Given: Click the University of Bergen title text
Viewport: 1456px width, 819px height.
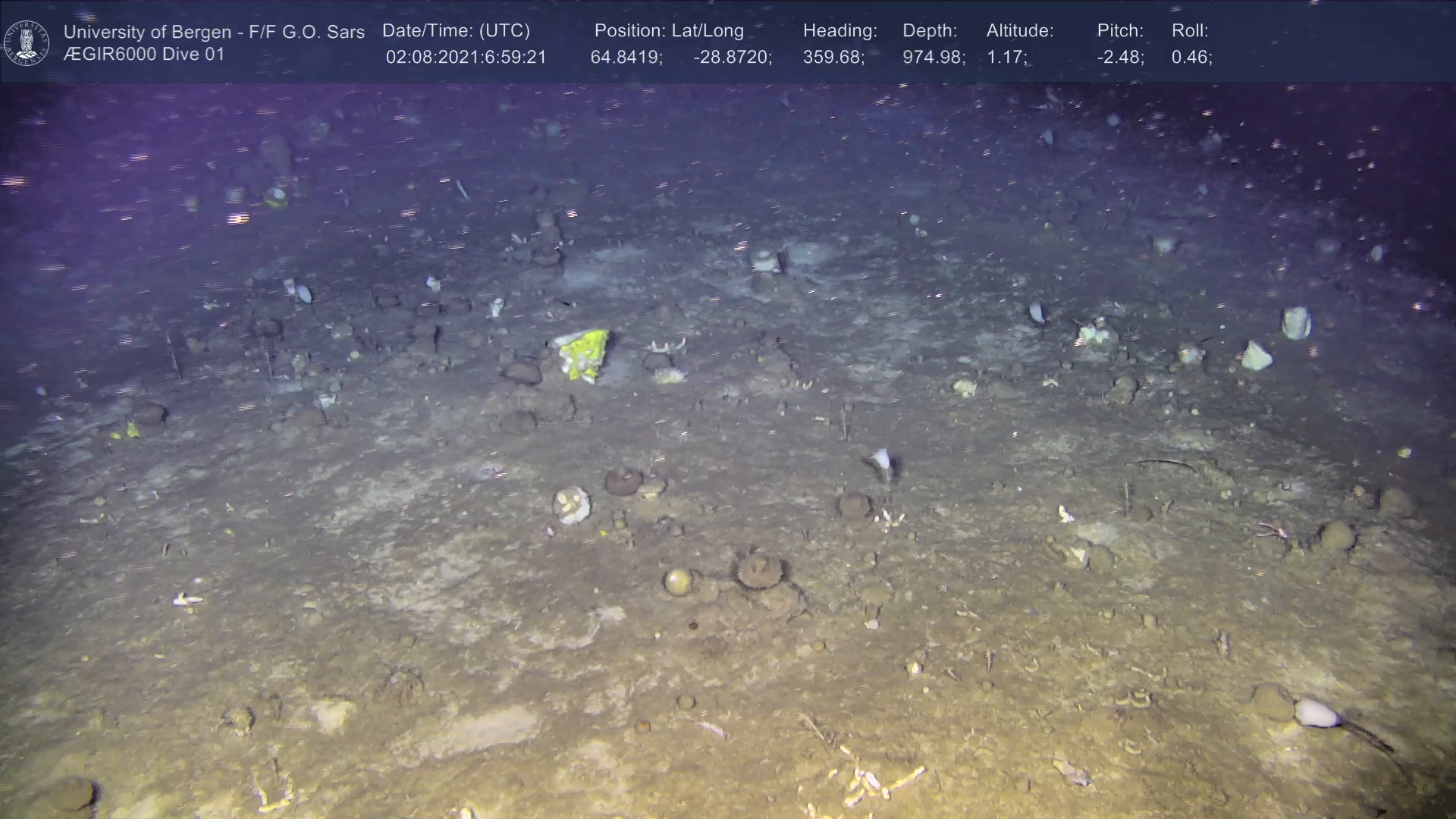Looking at the screenshot, I should pyautogui.click(x=214, y=32).
